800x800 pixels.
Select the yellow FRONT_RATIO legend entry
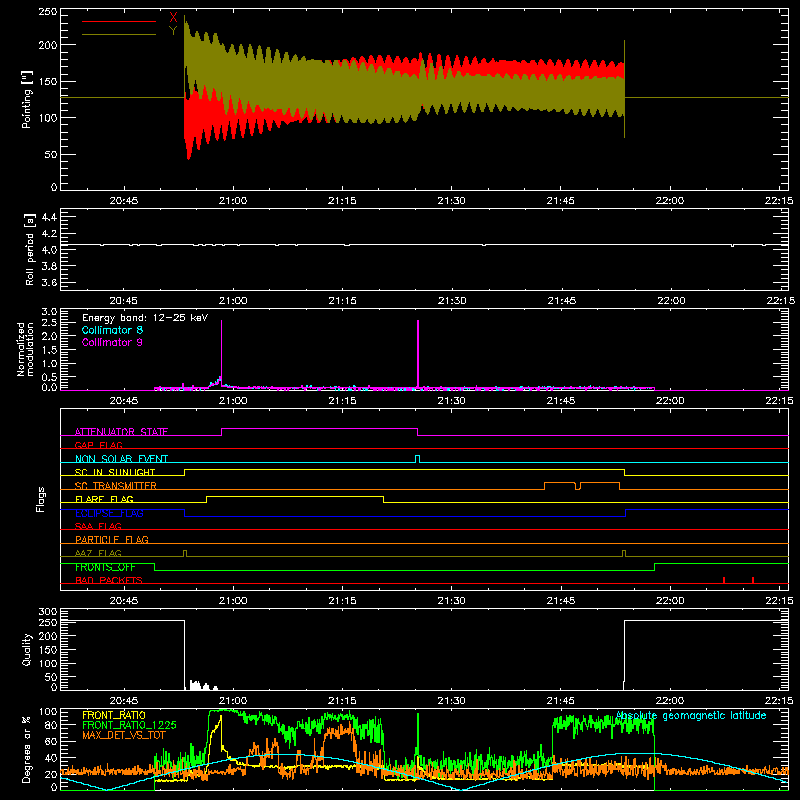point(114,715)
